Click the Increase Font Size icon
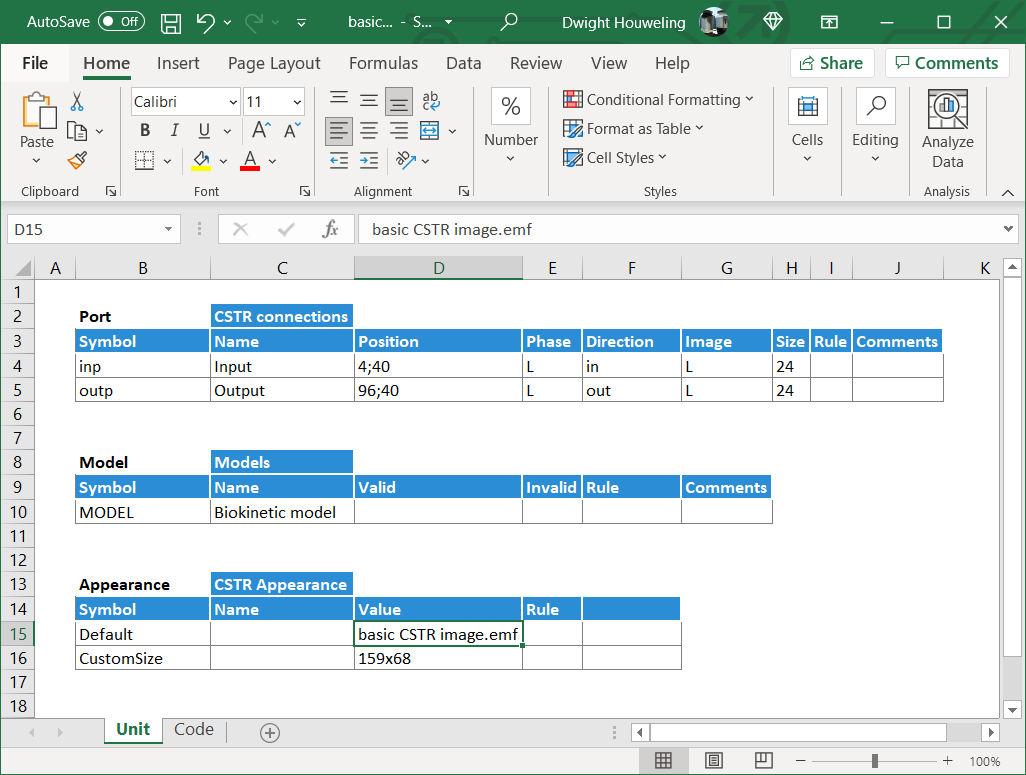This screenshot has width=1026, height=775. coord(261,131)
